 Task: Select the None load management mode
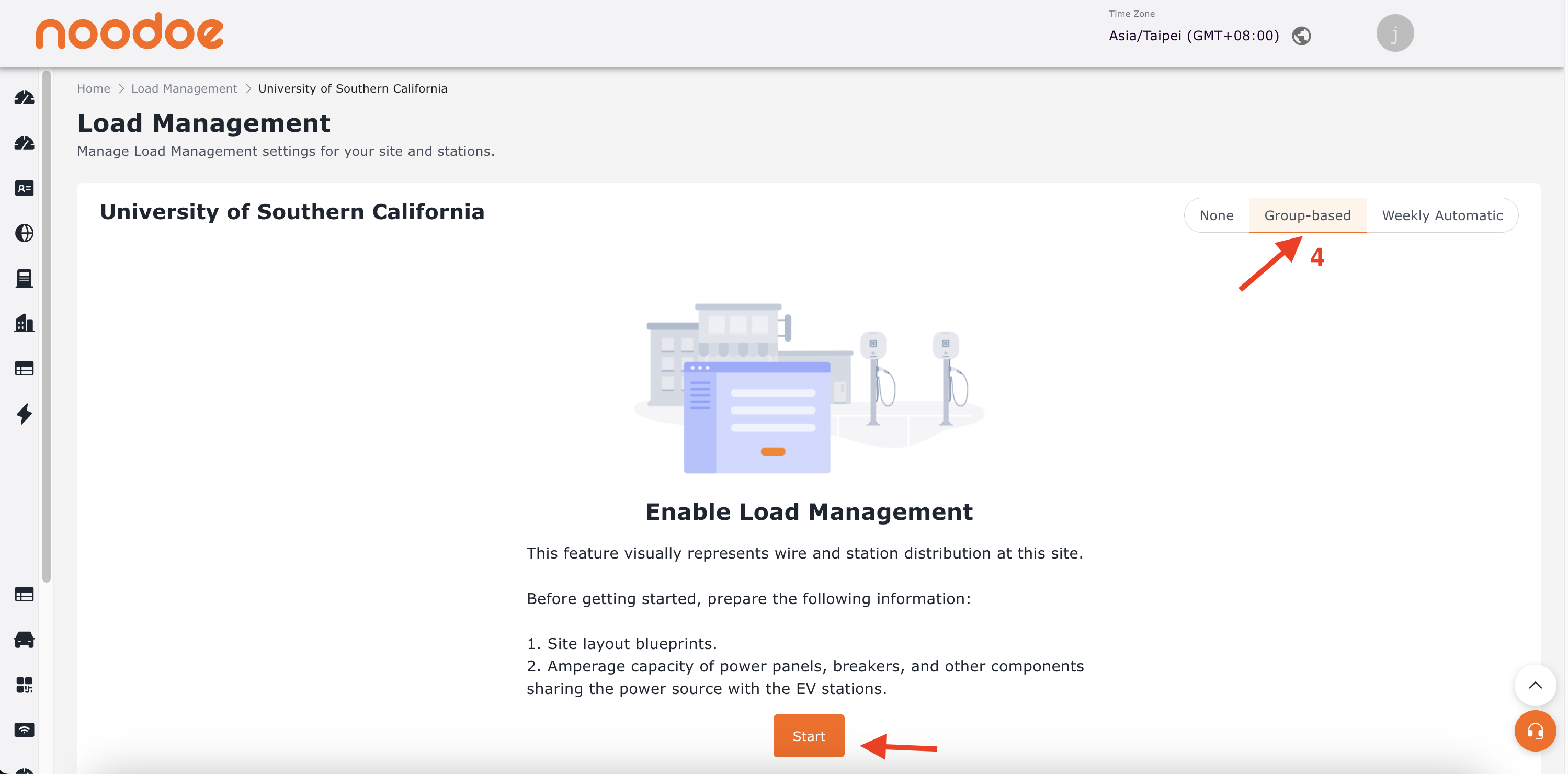1216,215
